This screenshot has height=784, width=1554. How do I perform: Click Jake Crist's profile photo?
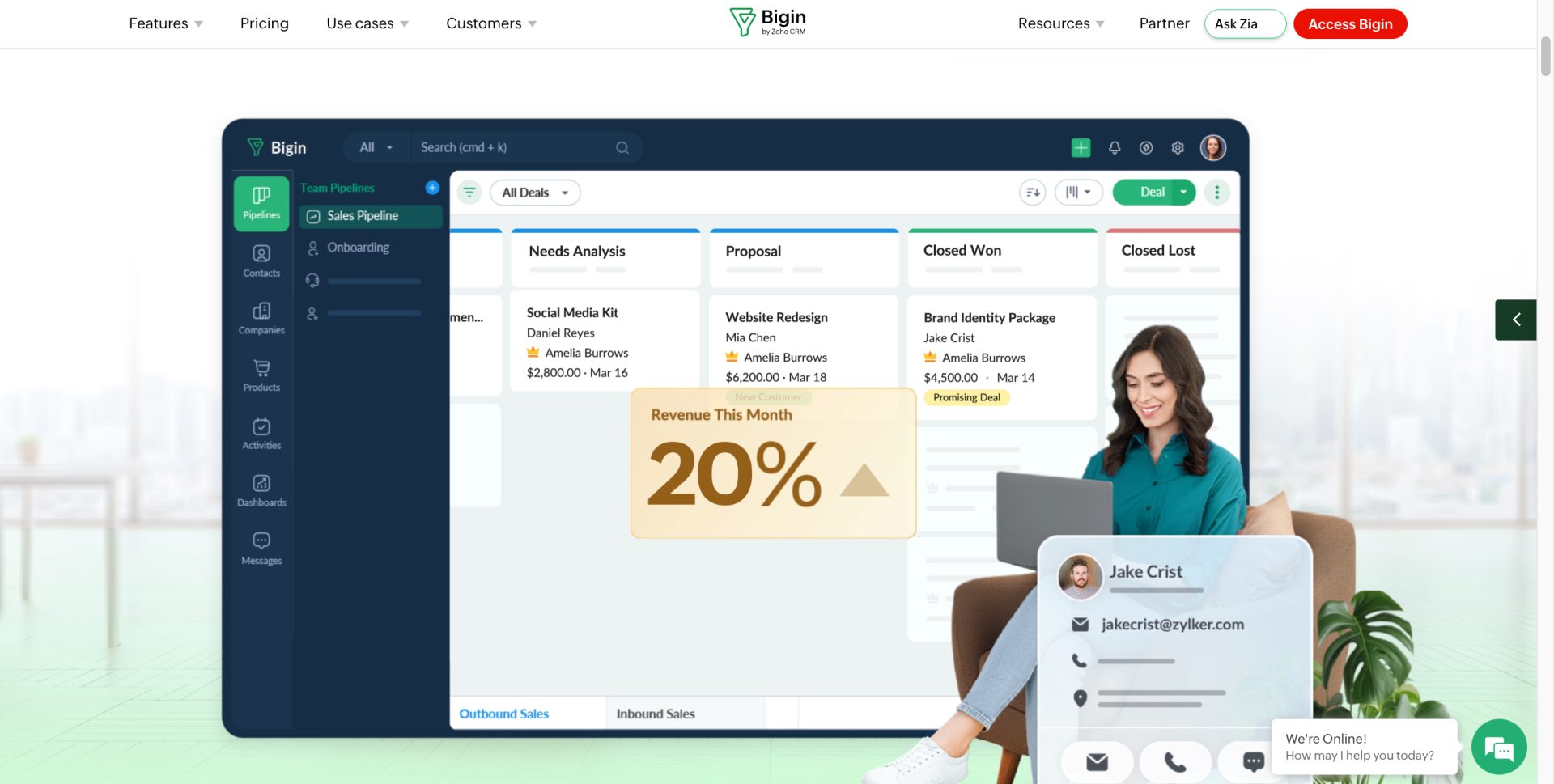tap(1080, 576)
